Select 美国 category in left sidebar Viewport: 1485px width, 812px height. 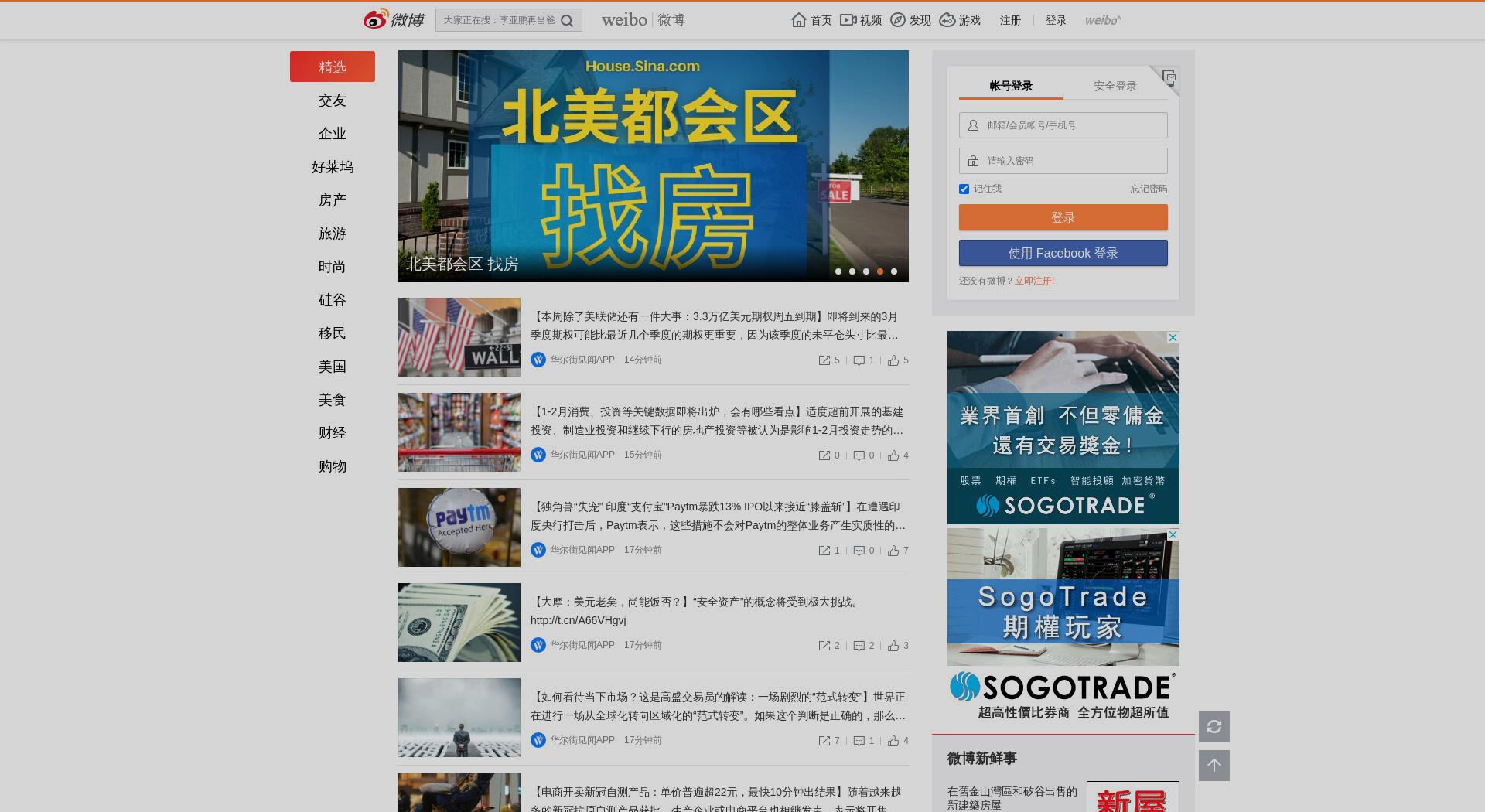333,367
